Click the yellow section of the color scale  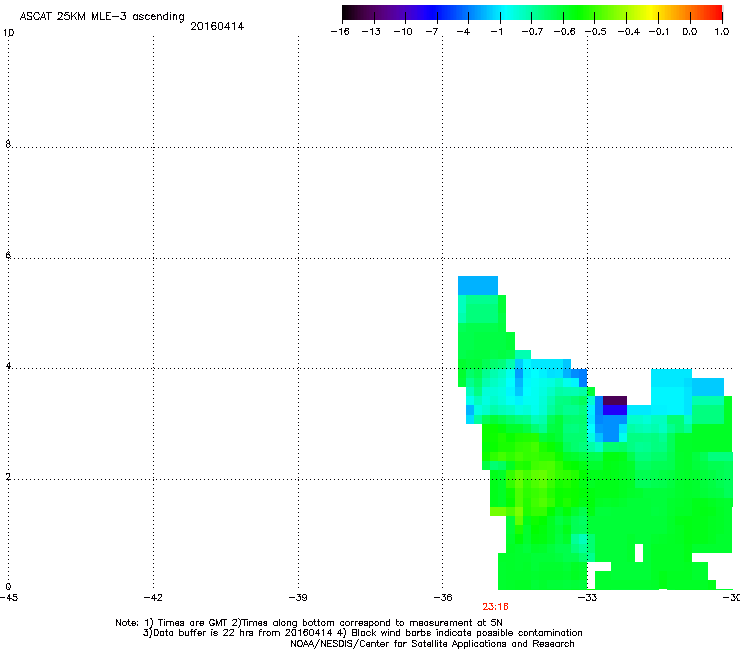point(653,12)
